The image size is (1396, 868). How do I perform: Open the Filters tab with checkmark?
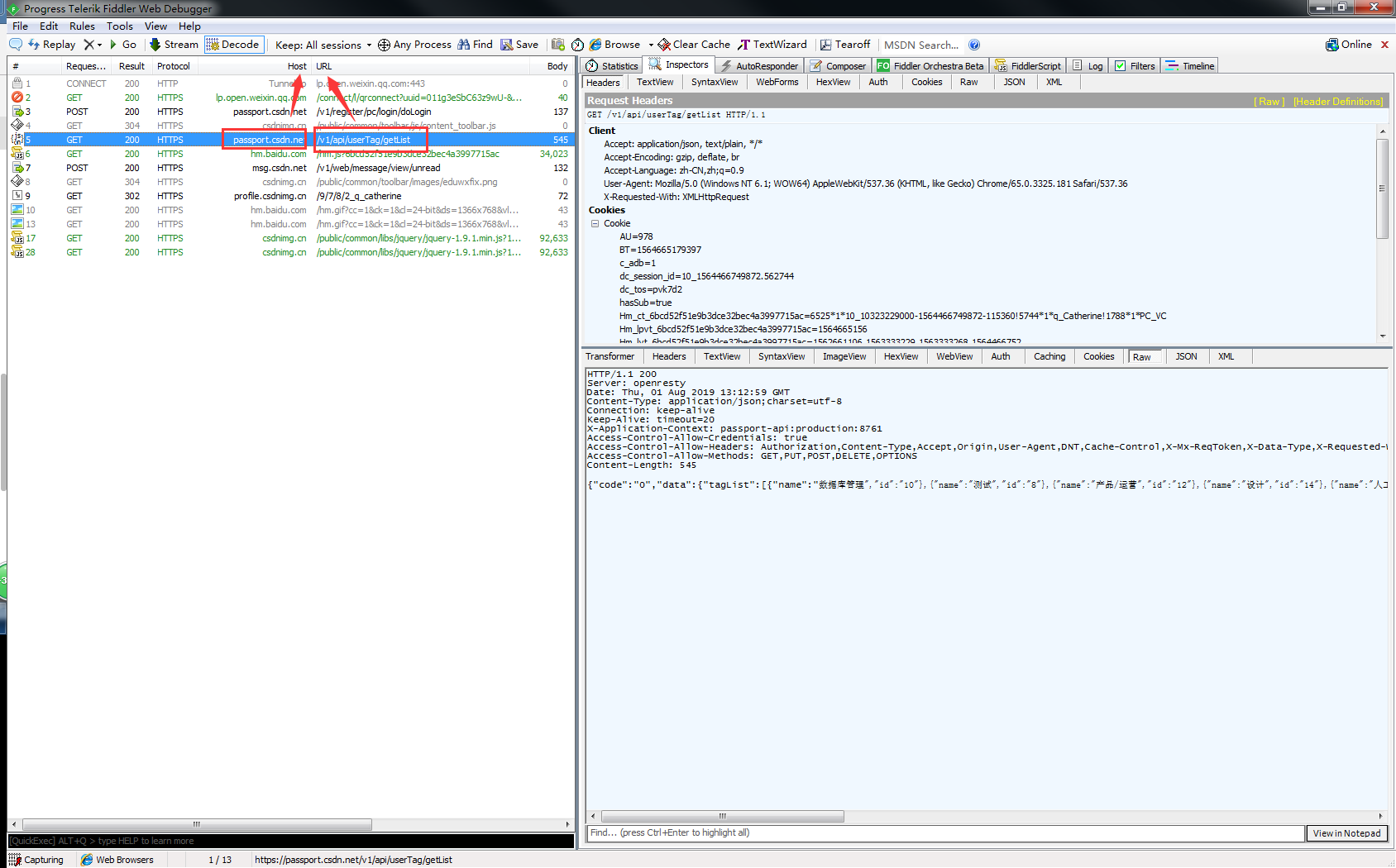tap(1135, 66)
